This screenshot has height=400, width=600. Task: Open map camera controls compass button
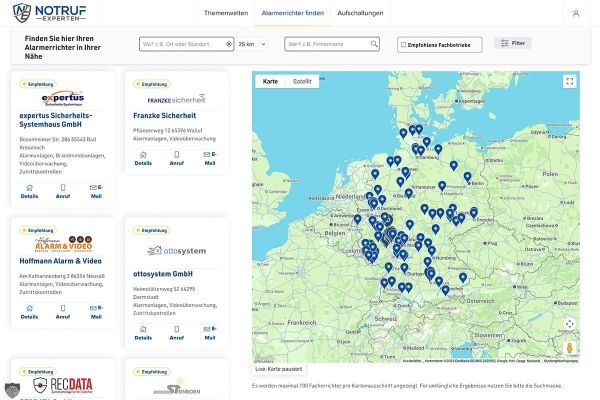(x=569, y=324)
